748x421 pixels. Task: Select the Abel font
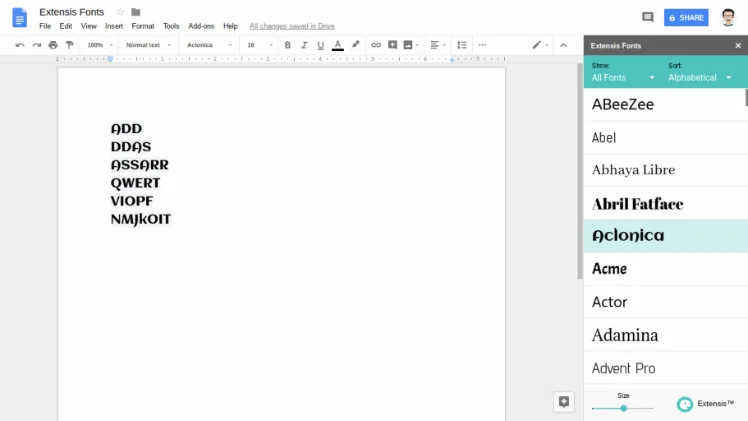click(x=665, y=138)
